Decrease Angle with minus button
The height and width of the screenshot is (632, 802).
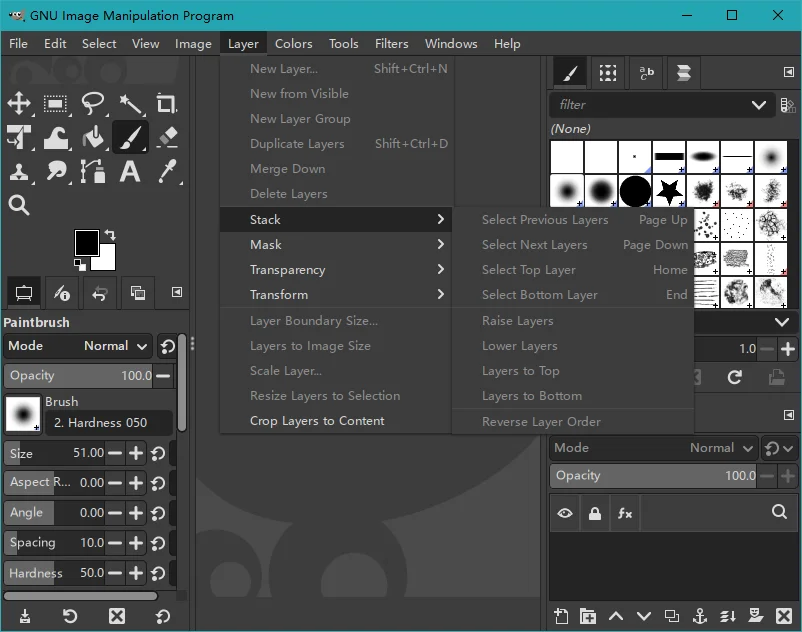[115, 513]
